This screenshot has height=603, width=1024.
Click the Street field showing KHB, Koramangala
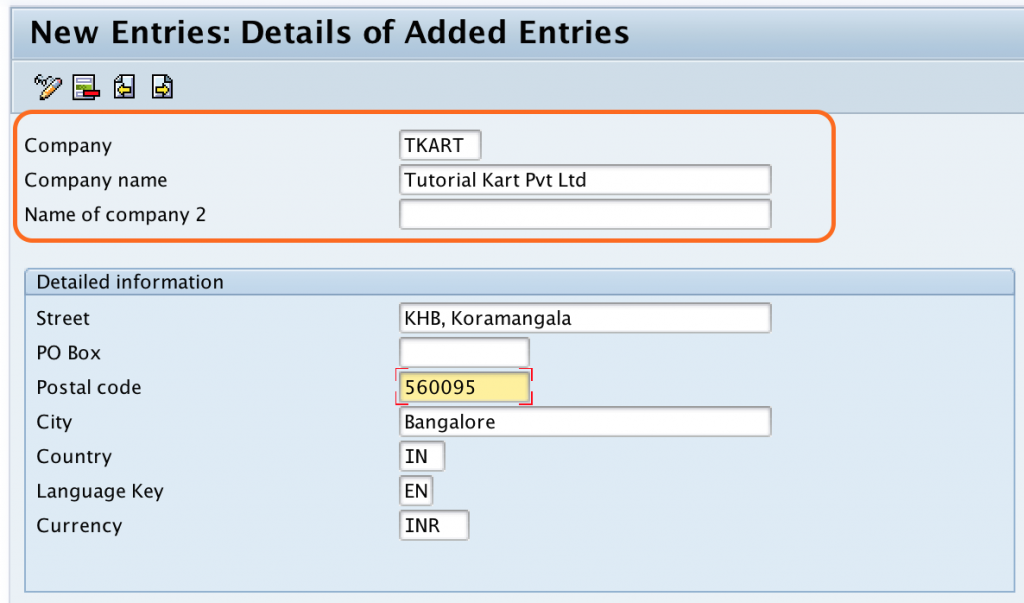pyautogui.click(x=585, y=318)
